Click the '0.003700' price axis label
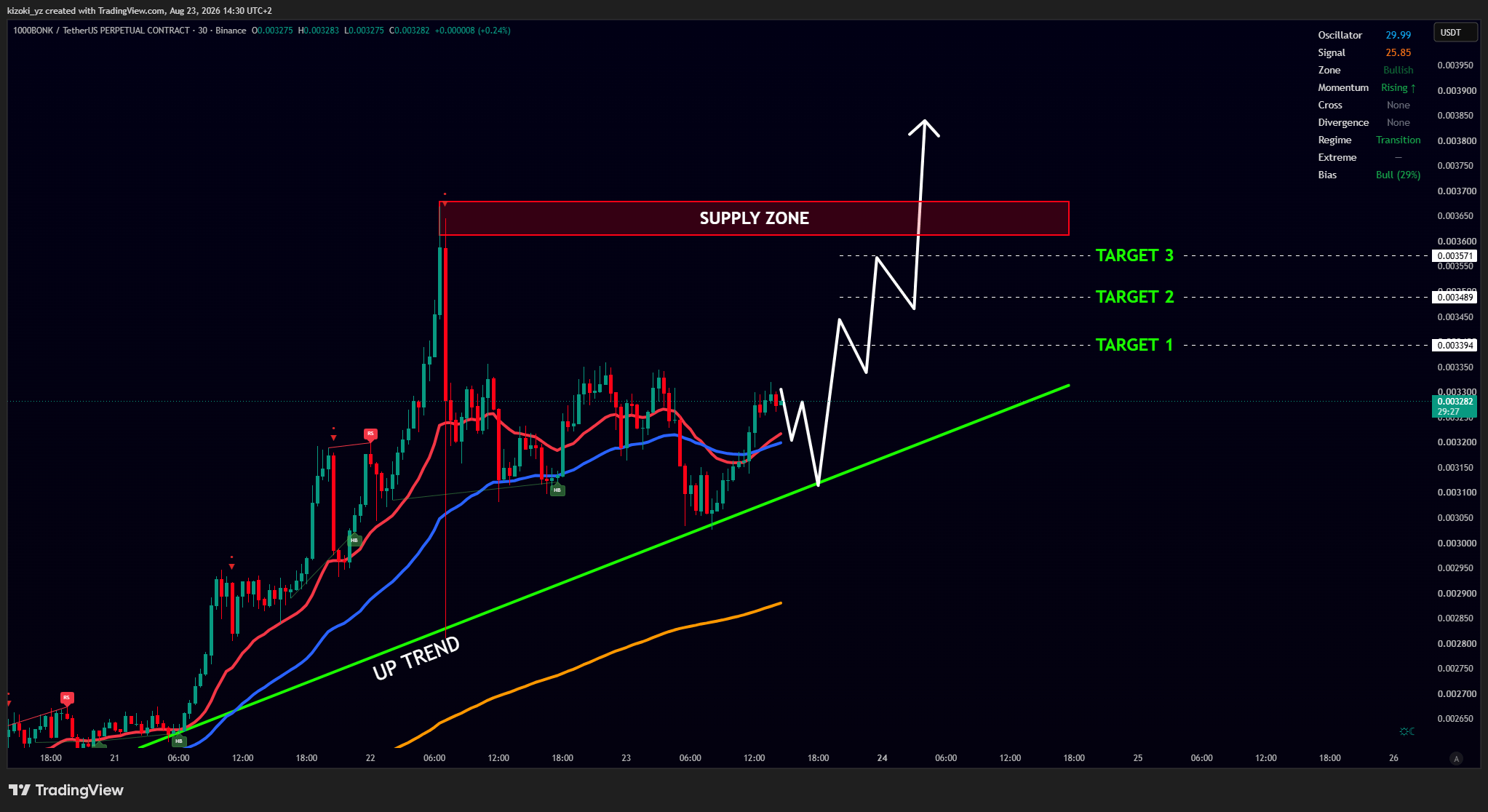The width and height of the screenshot is (1488, 812). click(x=1455, y=191)
